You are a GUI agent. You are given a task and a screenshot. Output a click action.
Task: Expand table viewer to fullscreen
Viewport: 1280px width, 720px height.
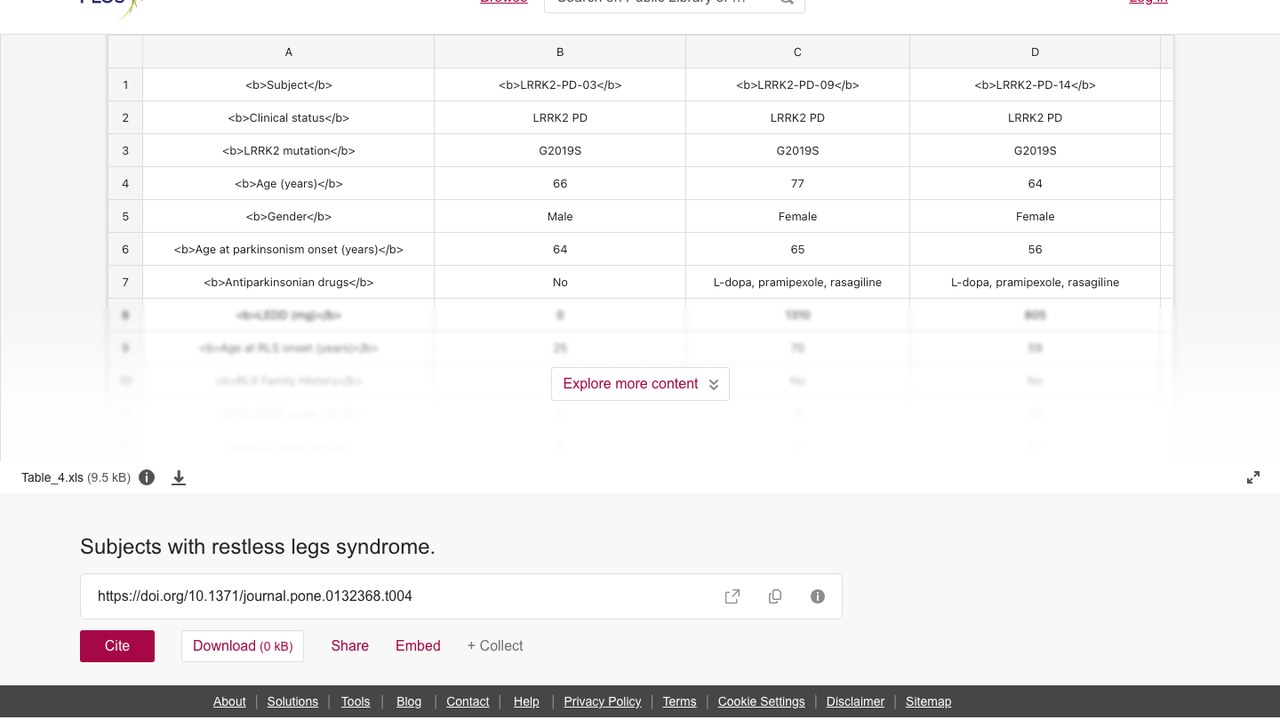[1253, 478]
